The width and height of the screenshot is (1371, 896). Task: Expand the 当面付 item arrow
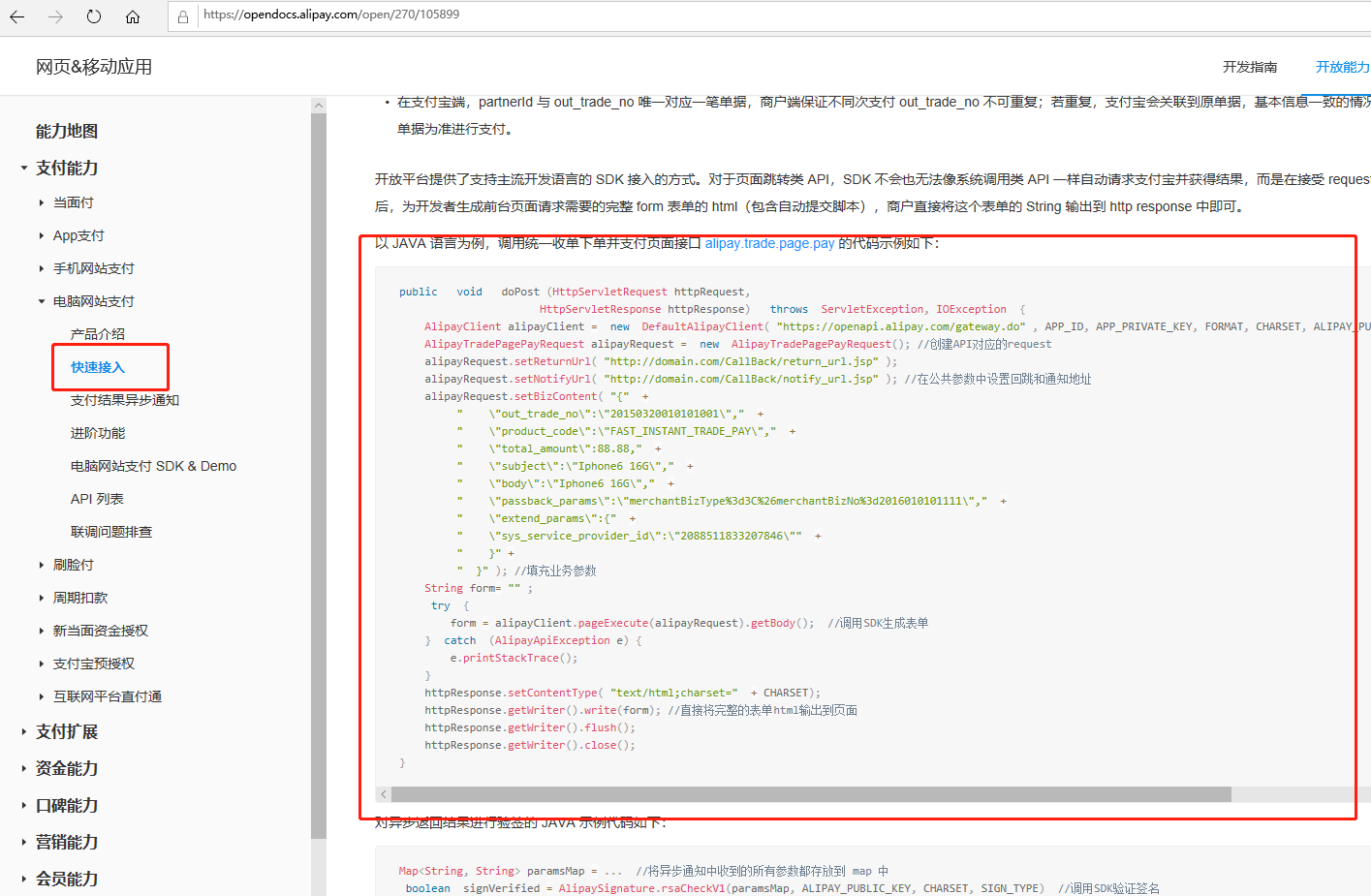[42, 202]
